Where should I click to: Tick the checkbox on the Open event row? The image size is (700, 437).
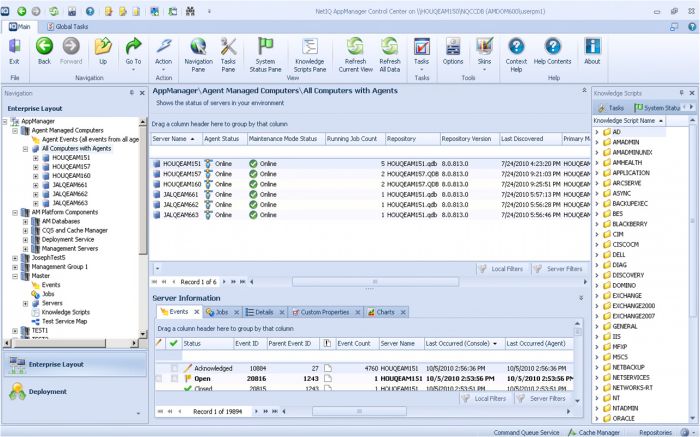coord(174,379)
